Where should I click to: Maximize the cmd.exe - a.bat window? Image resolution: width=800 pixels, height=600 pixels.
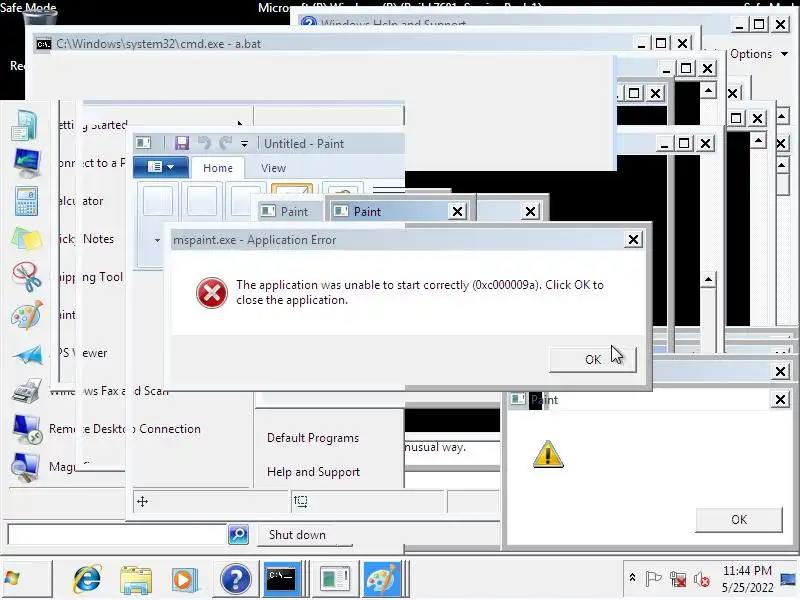(x=661, y=43)
